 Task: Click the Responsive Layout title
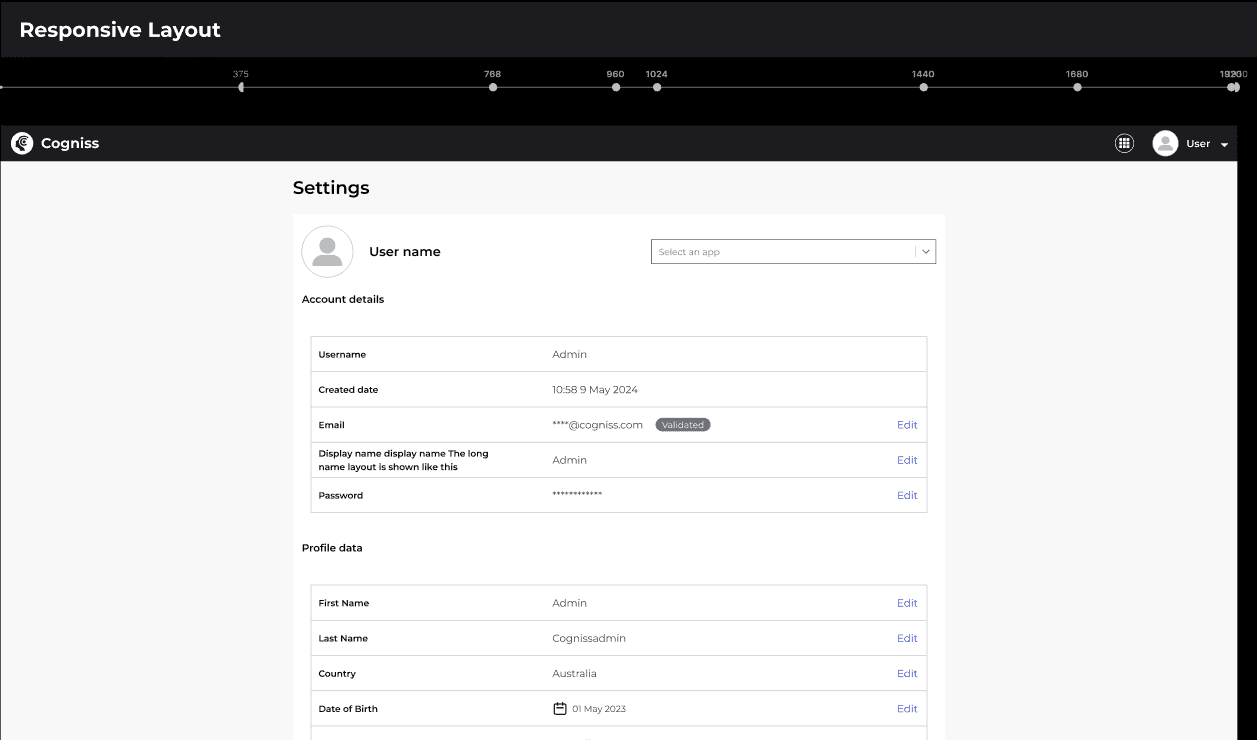120,30
